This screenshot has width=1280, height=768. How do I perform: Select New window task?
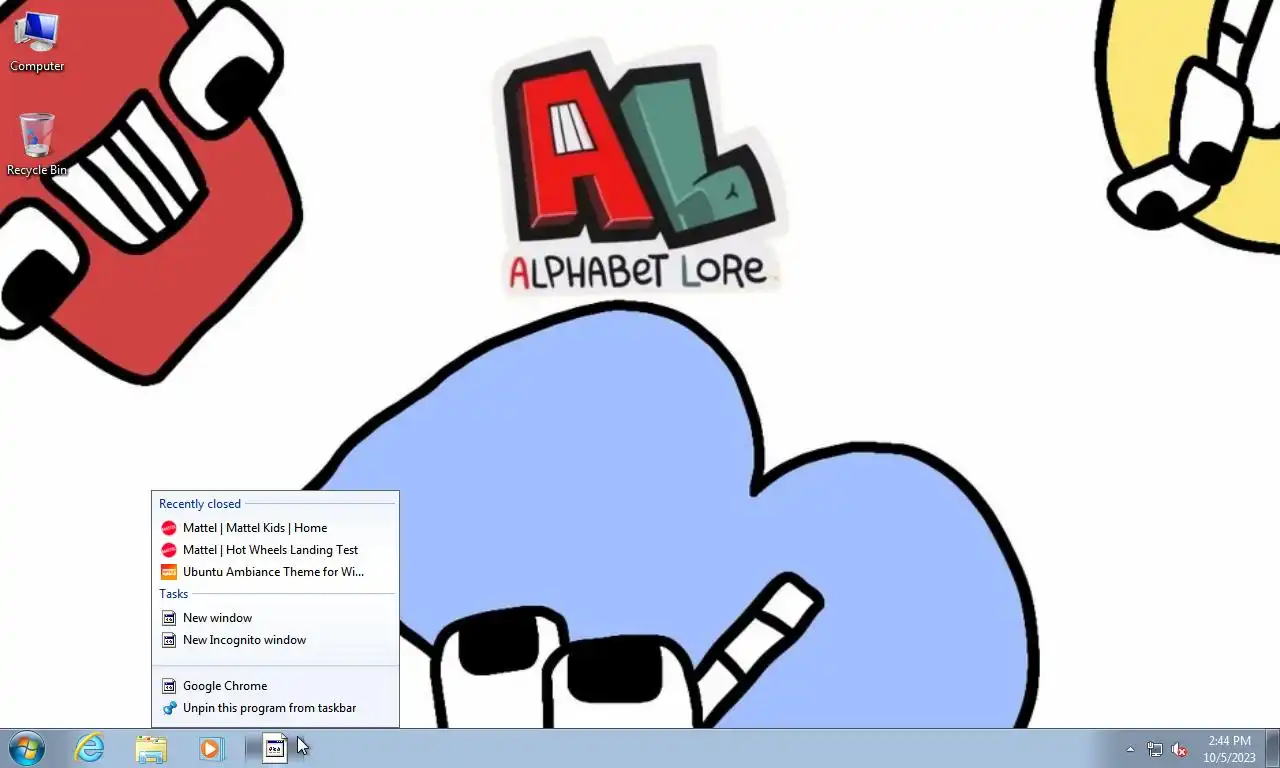[x=275, y=618]
